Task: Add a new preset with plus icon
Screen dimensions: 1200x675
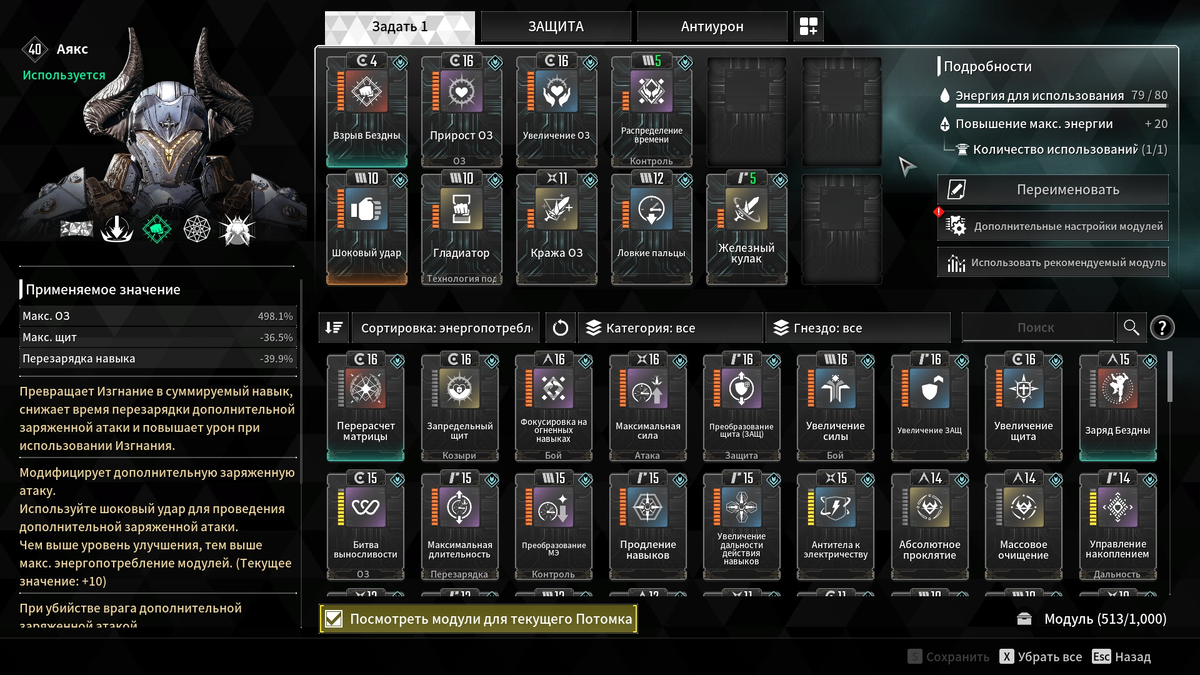Action: click(809, 27)
